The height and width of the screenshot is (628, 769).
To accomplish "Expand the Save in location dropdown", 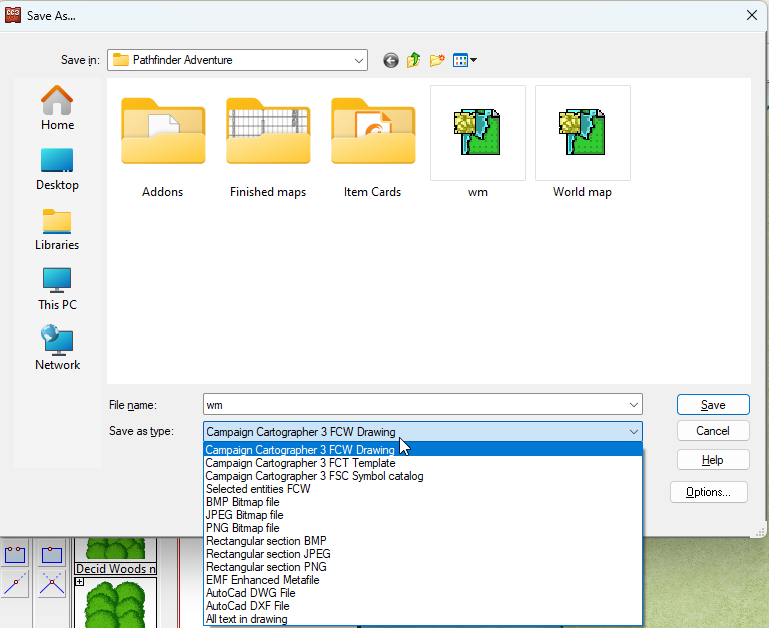I will pyautogui.click(x=359, y=60).
